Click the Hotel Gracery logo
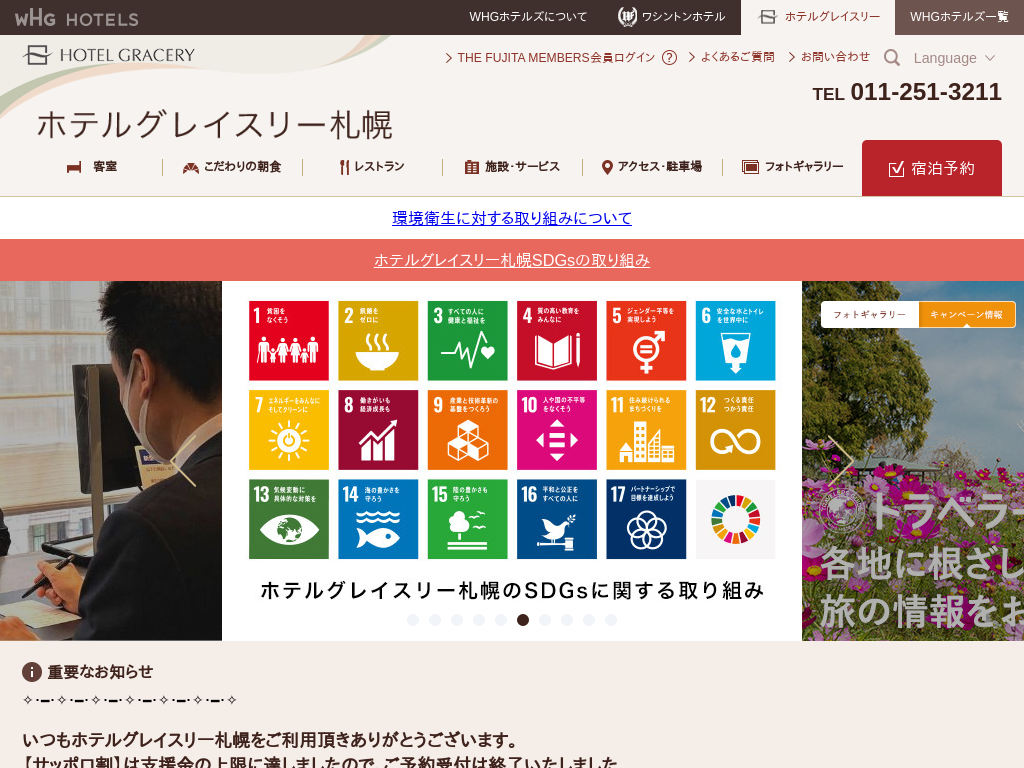 (x=109, y=55)
